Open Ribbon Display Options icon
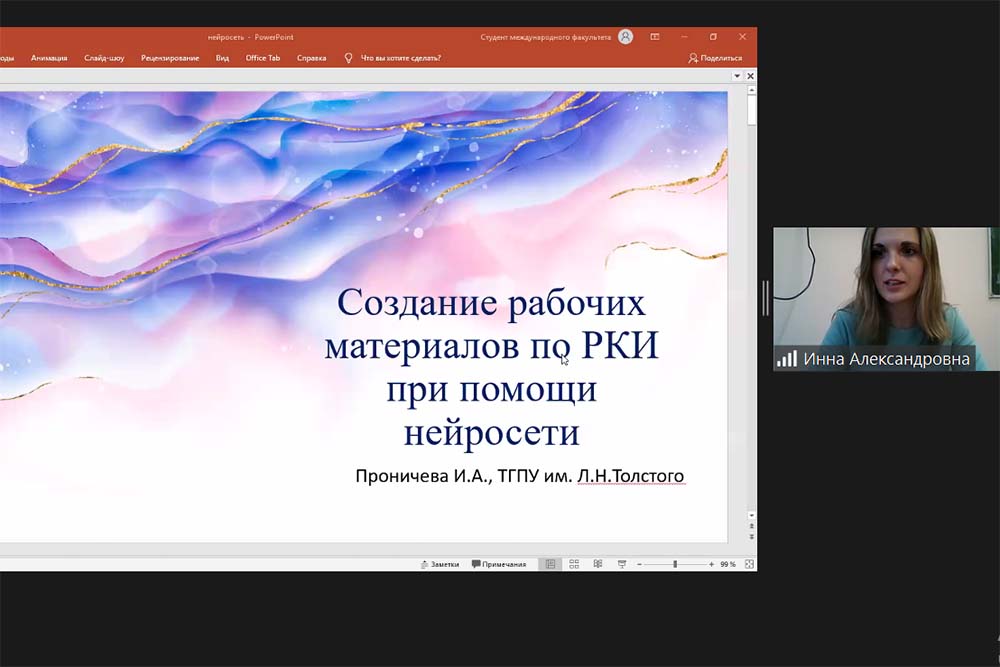Viewport: 1000px width, 667px height. (655, 37)
